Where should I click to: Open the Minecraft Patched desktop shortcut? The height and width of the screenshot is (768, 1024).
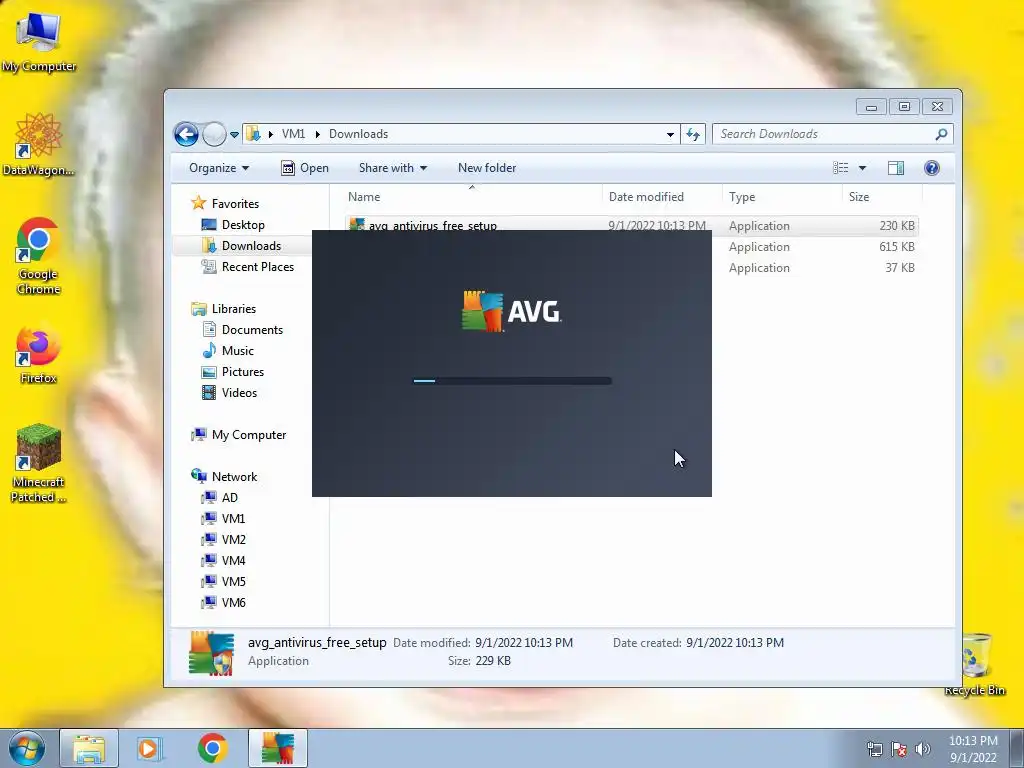[x=39, y=463]
